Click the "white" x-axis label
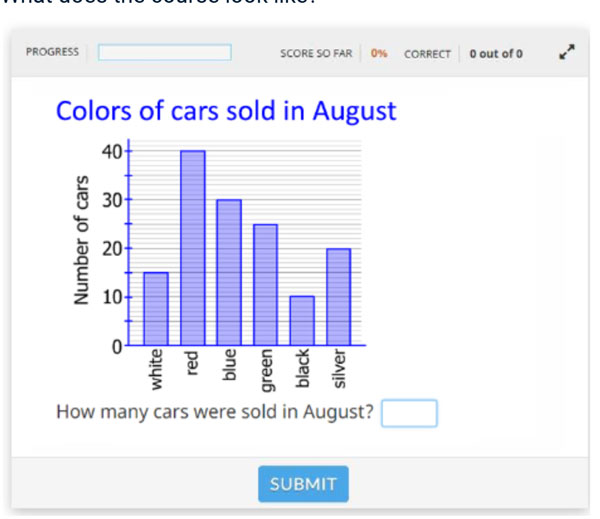 pos(156,369)
